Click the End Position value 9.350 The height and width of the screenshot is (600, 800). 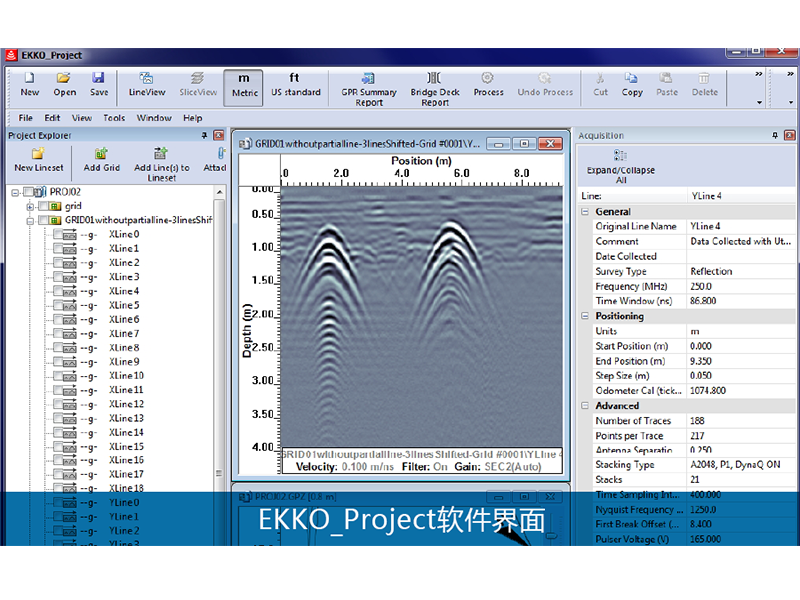pos(701,361)
